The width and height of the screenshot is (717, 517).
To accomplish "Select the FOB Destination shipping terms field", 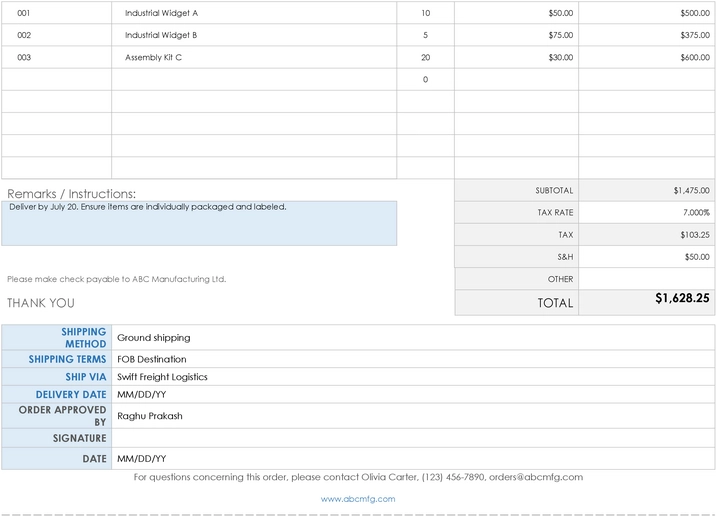I will 413,359.
